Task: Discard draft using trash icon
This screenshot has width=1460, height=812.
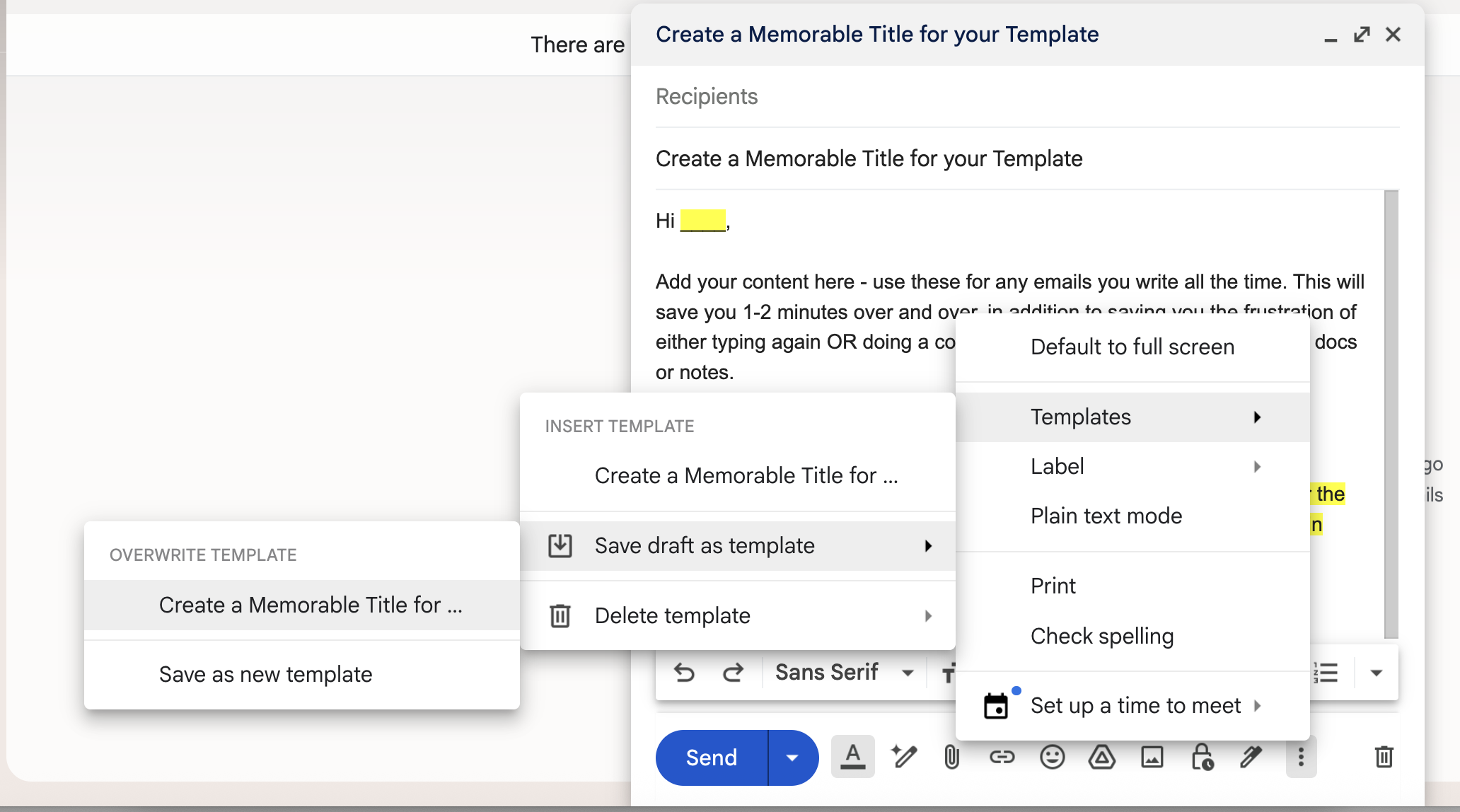Action: coord(1384,757)
